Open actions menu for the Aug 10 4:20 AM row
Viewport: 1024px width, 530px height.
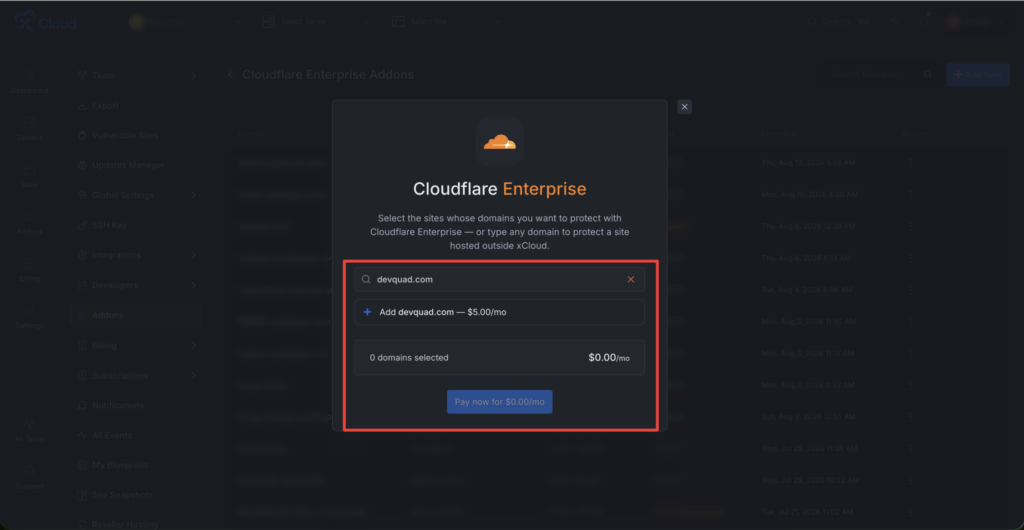910,195
